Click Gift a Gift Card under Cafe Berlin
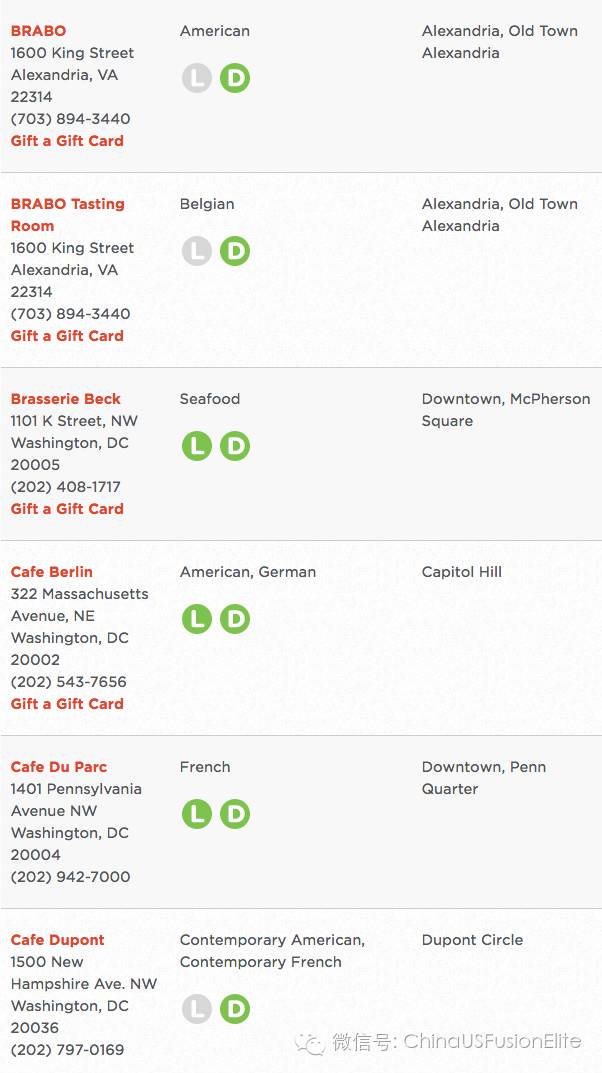The image size is (602, 1073). (x=67, y=704)
